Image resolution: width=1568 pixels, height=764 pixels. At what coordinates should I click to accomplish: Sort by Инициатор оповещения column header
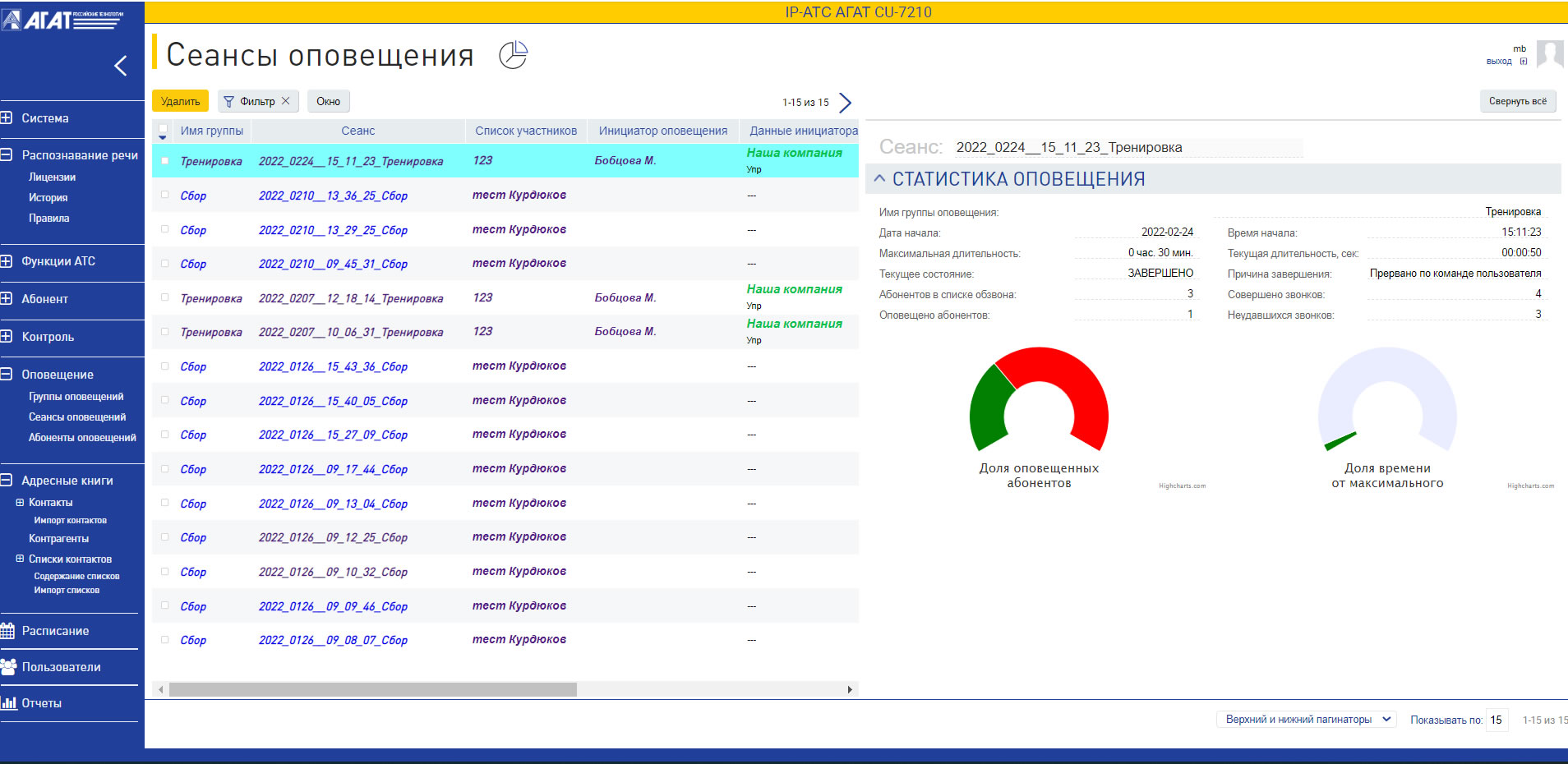pyautogui.click(x=663, y=131)
